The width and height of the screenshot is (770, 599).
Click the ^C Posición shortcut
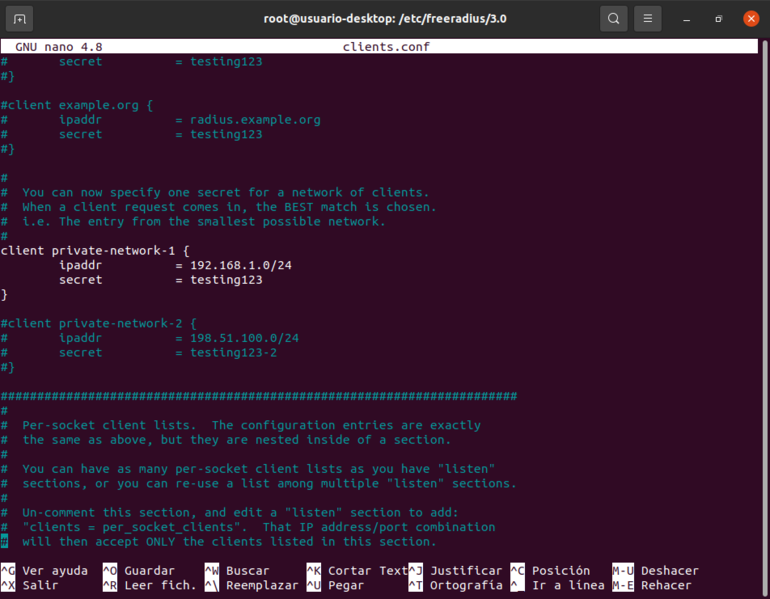[550, 571]
